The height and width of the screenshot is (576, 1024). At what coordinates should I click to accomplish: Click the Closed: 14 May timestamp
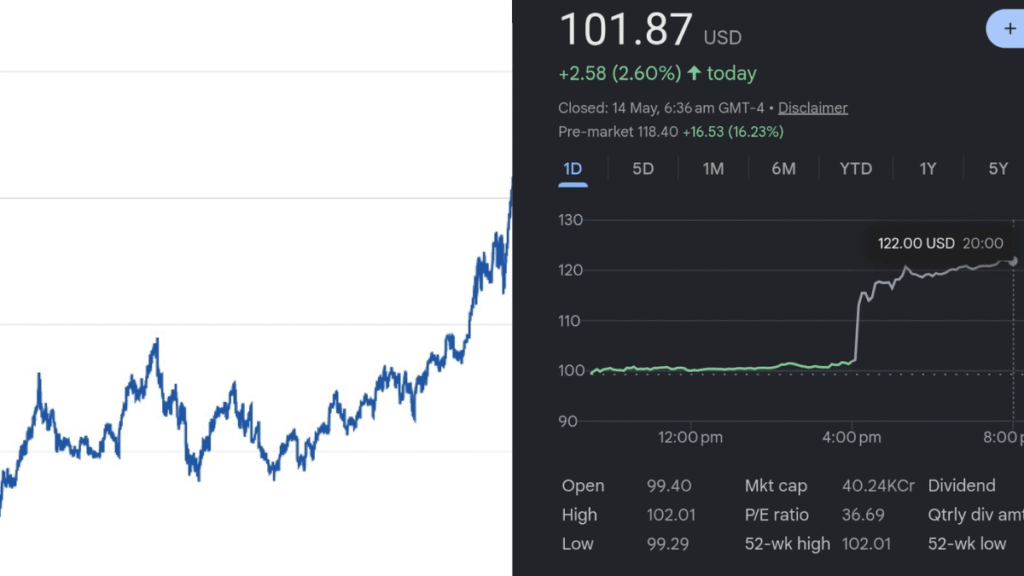tap(661, 108)
